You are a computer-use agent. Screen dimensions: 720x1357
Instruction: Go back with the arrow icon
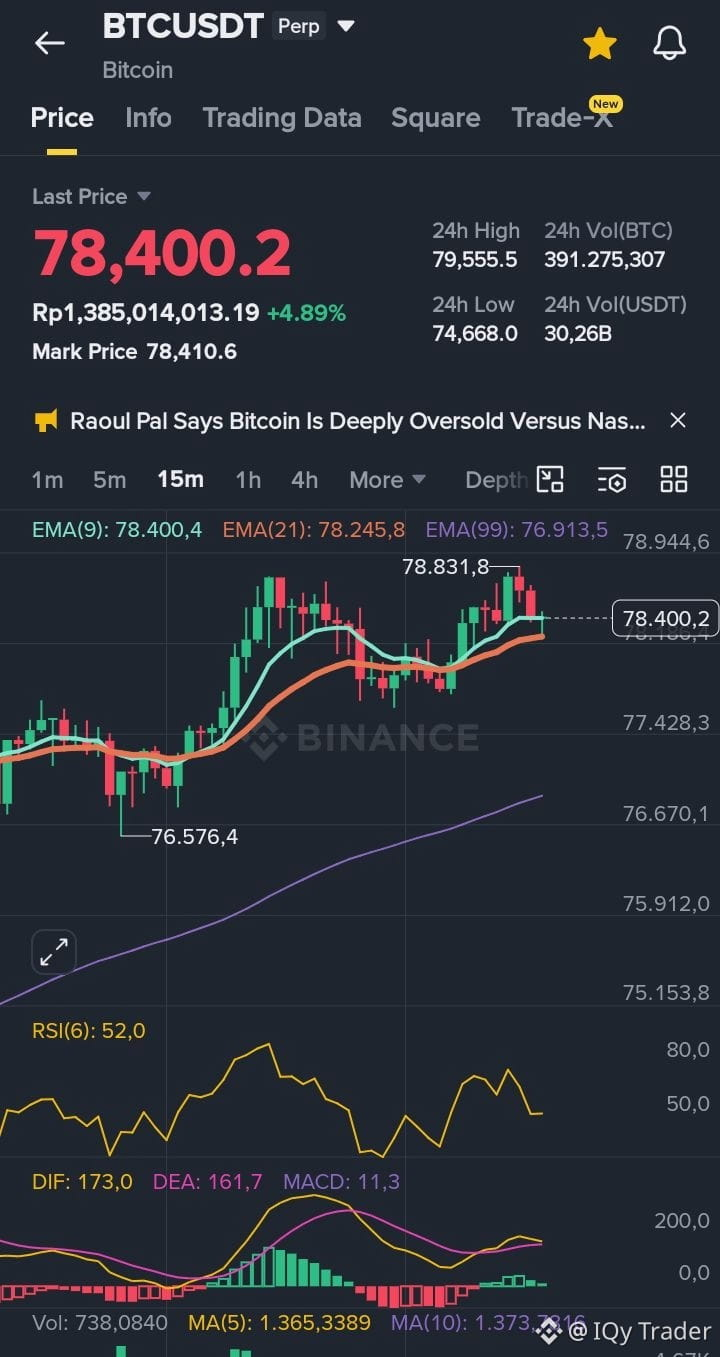pyautogui.click(x=49, y=42)
